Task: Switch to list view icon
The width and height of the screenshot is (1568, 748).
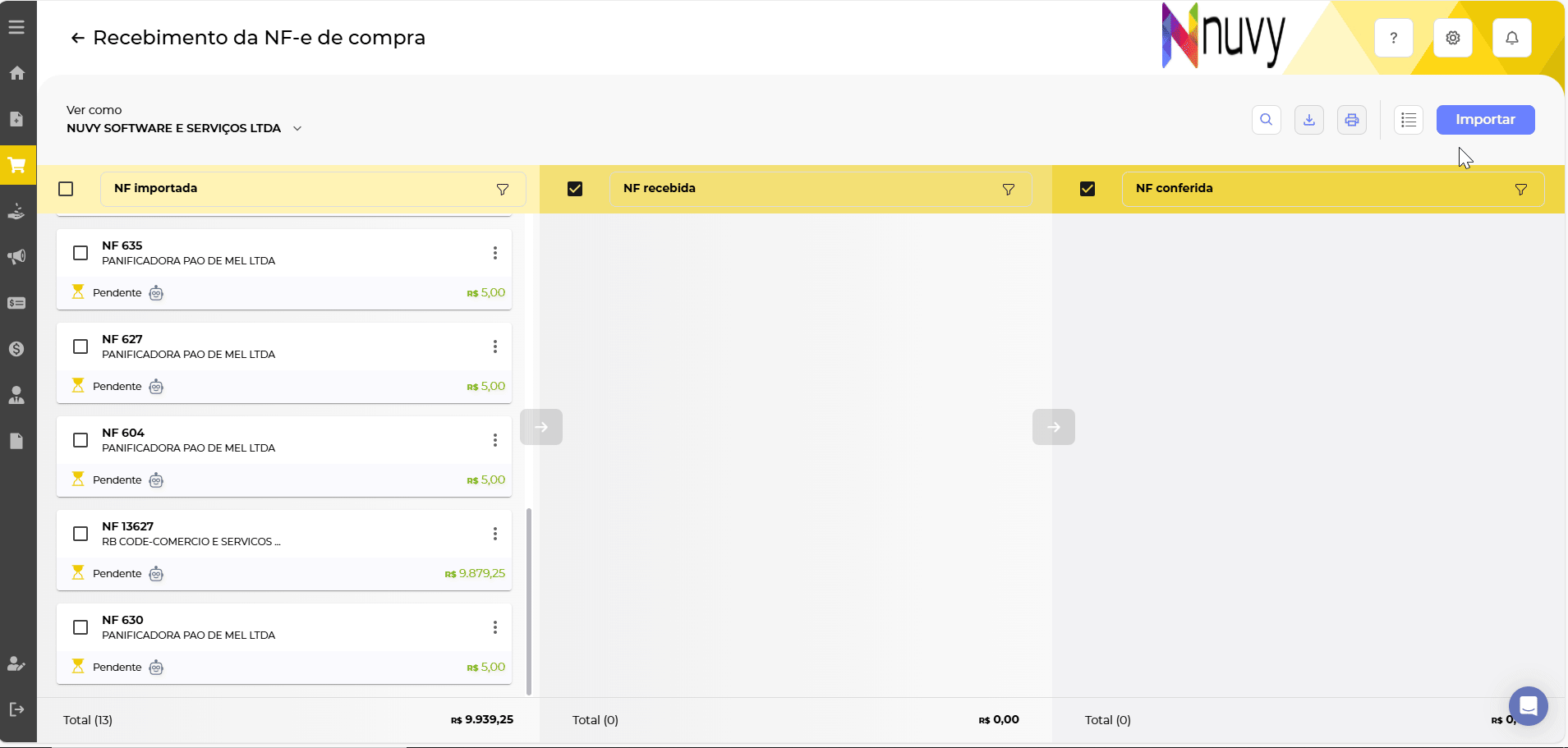Action: [x=1408, y=120]
